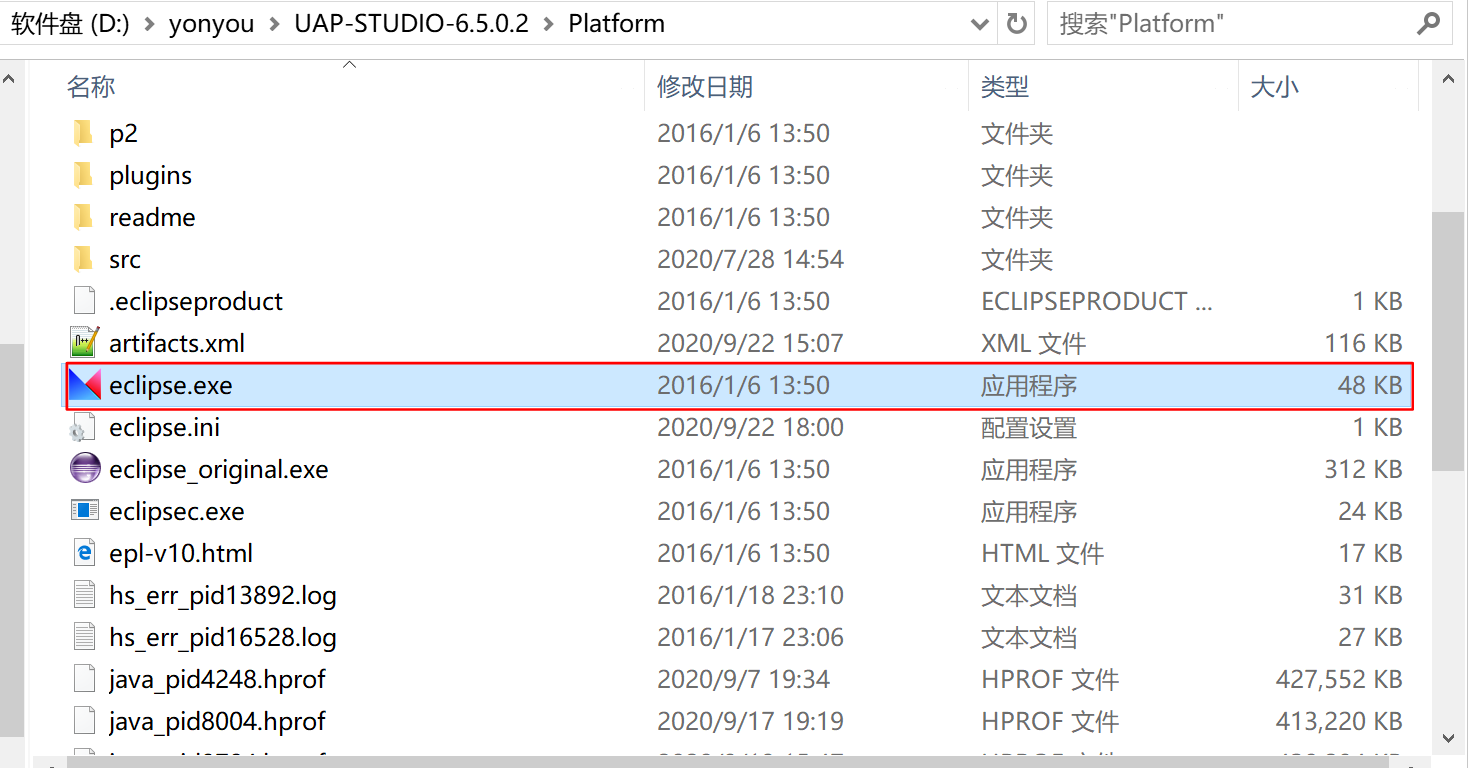
Task: Select the eclipsec.exe file name
Action: (x=177, y=511)
